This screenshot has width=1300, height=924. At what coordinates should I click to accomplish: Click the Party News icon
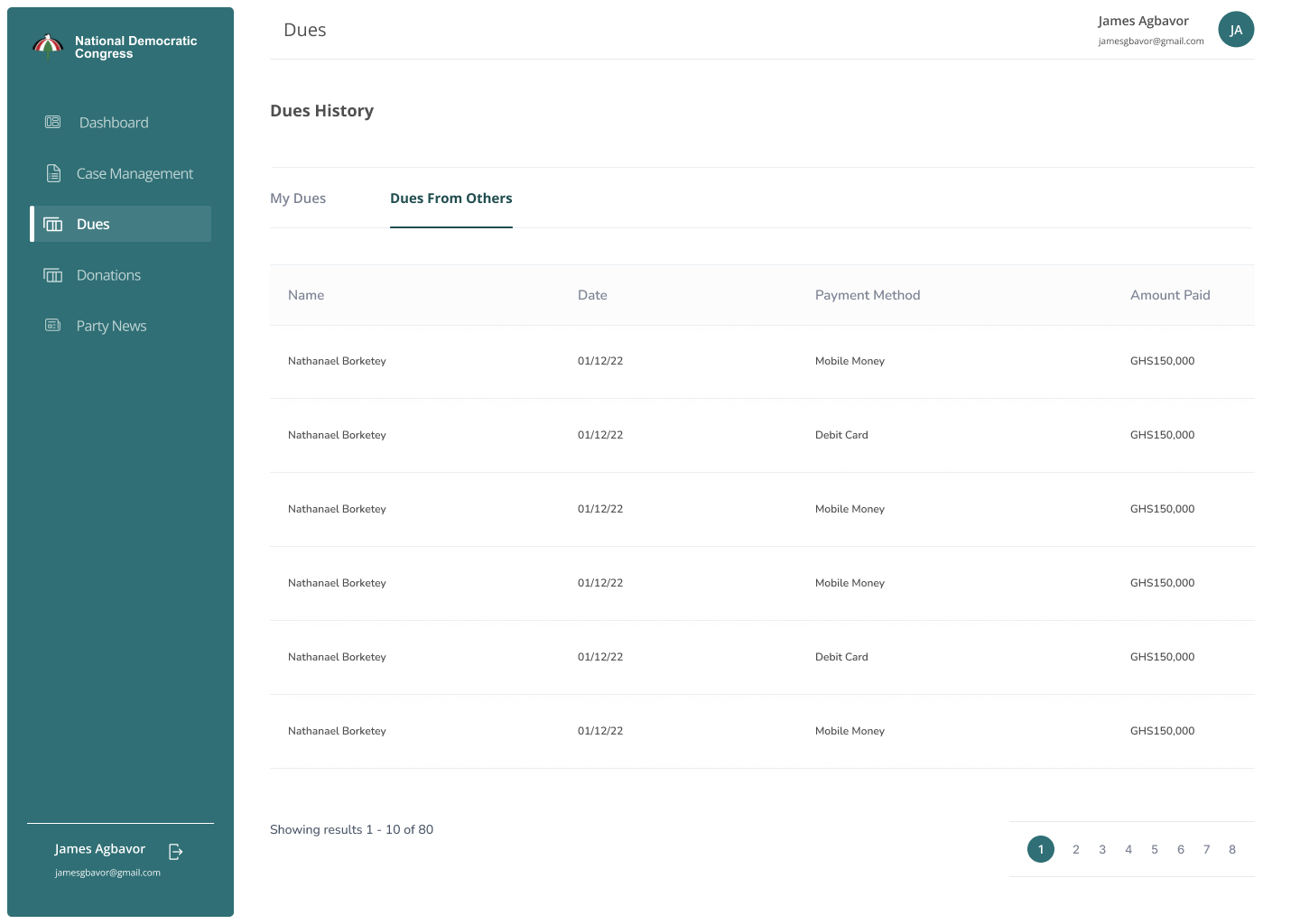coord(53,325)
